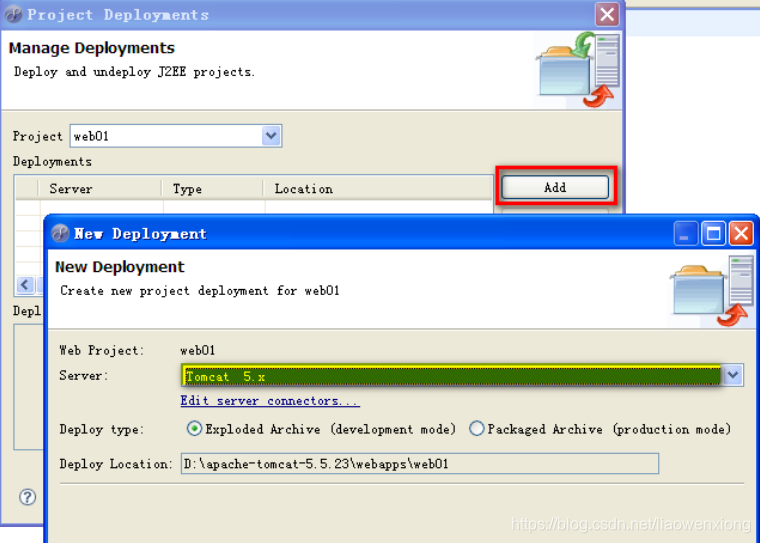Close the New Deployment dialog
760x543 pixels.
coord(742,234)
